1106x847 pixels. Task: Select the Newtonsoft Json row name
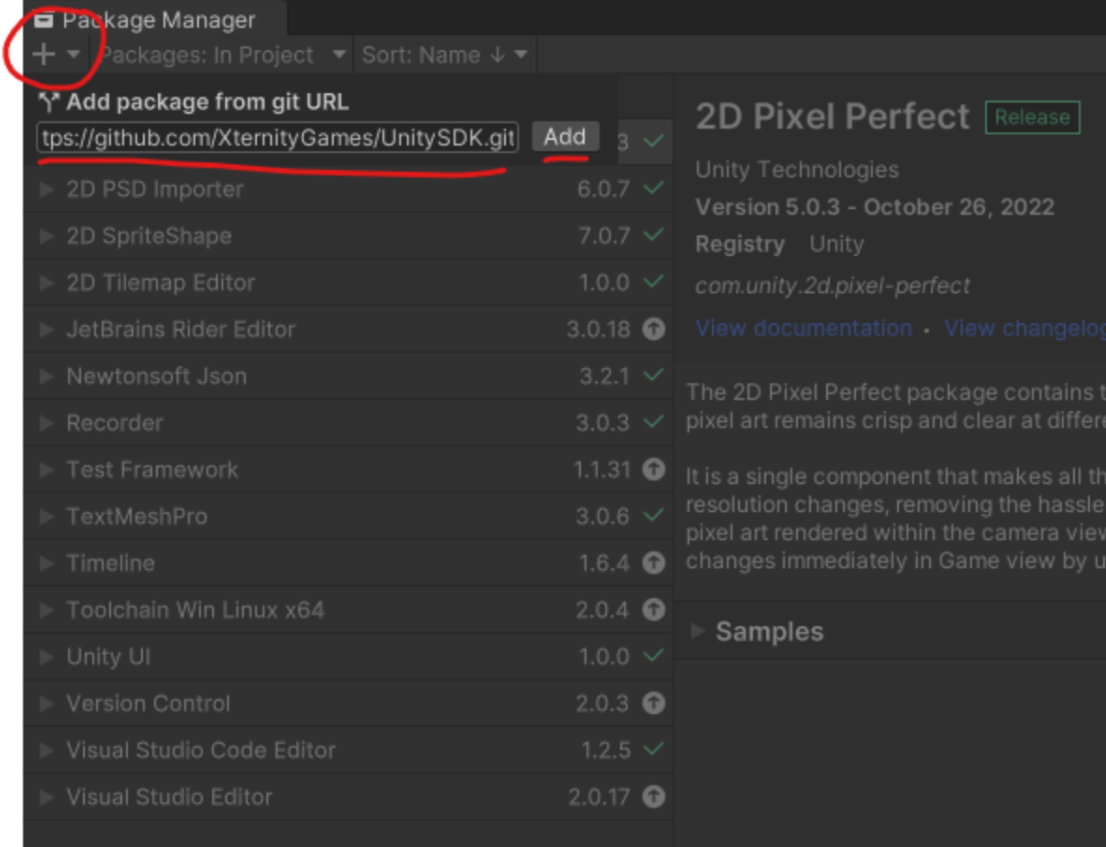(157, 376)
